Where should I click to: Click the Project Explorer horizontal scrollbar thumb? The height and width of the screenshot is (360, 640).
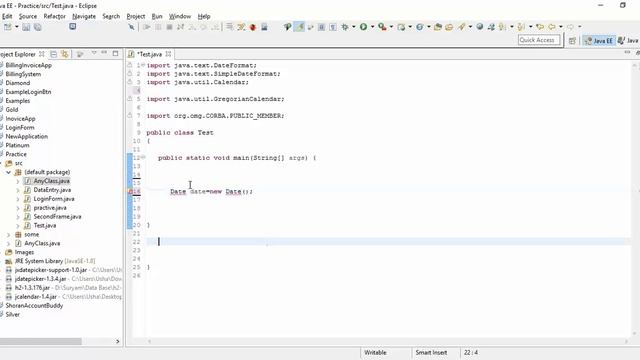41,341
